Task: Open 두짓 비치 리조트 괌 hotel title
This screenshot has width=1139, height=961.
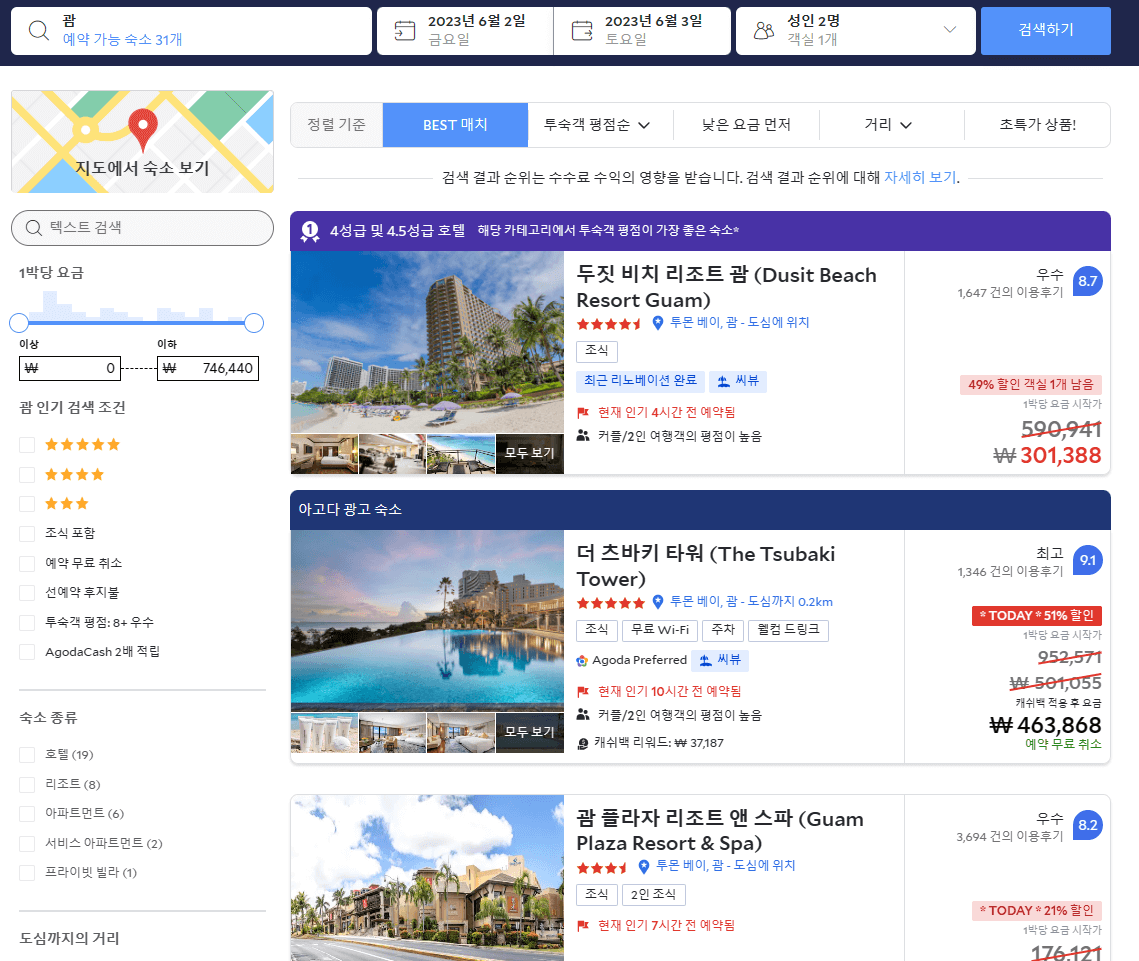Action: pyautogui.click(x=726, y=287)
